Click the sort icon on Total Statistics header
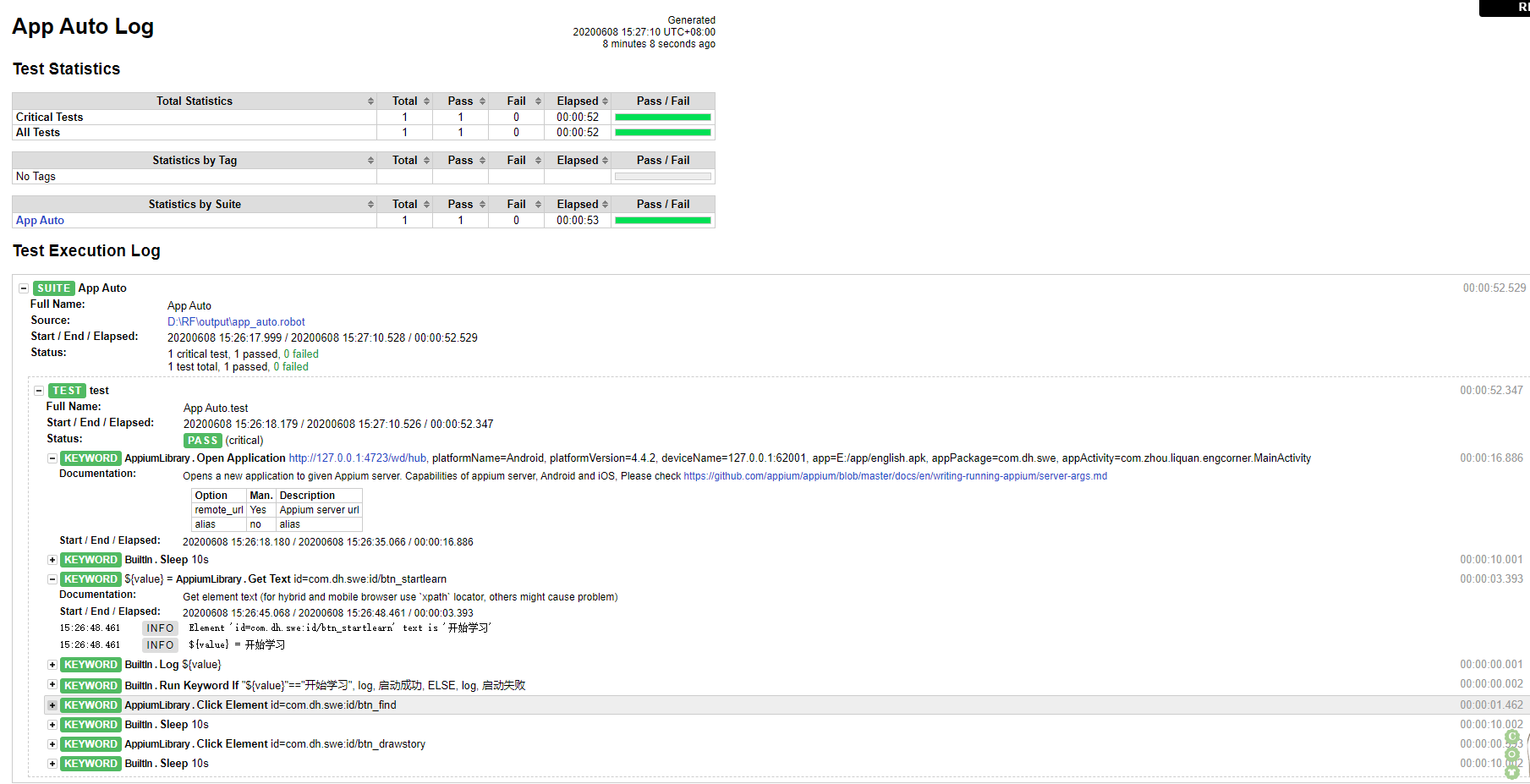This screenshot has height=784, width=1530. [x=370, y=101]
